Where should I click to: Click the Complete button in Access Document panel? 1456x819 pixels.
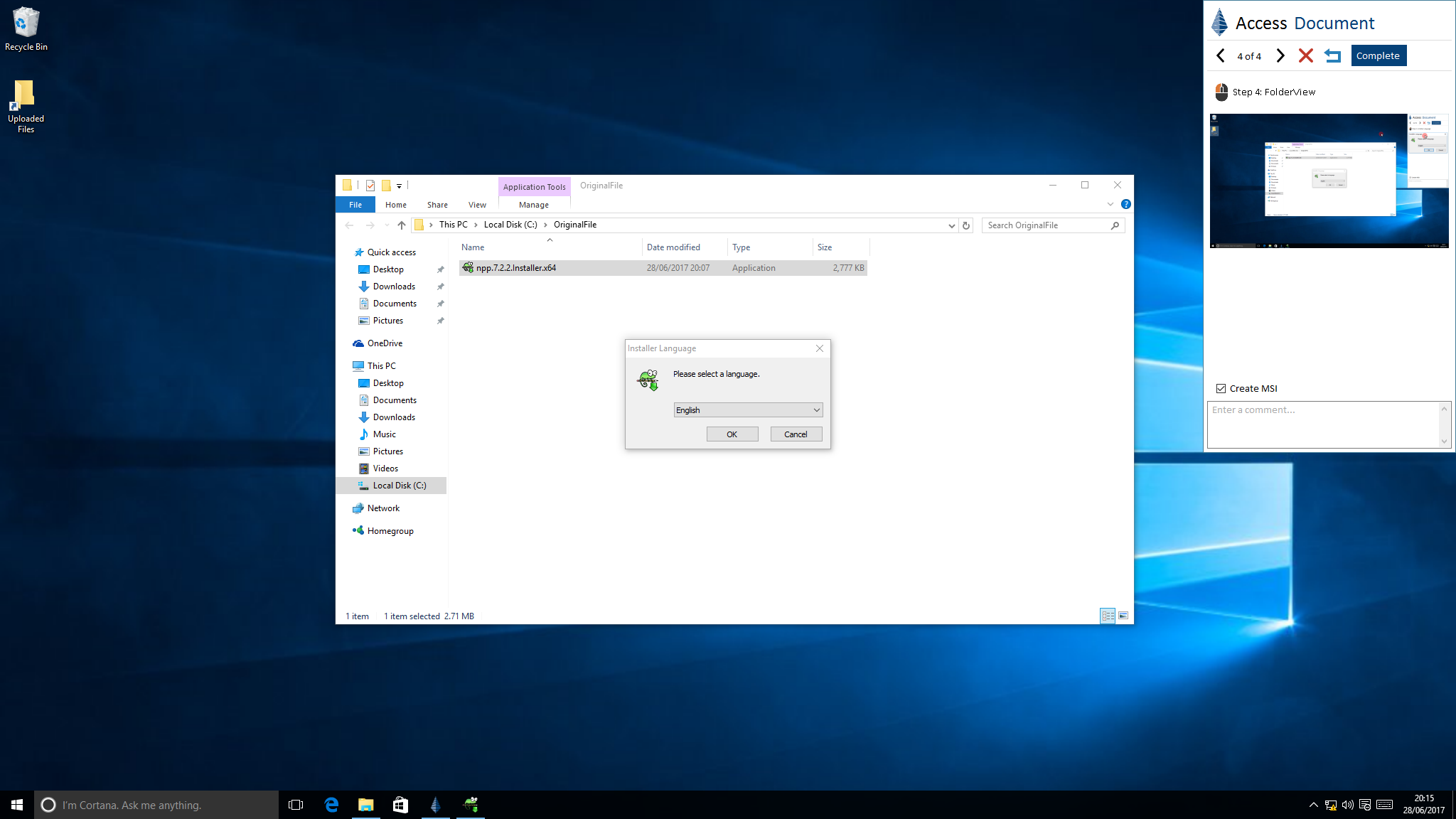click(x=1378, y=55)
